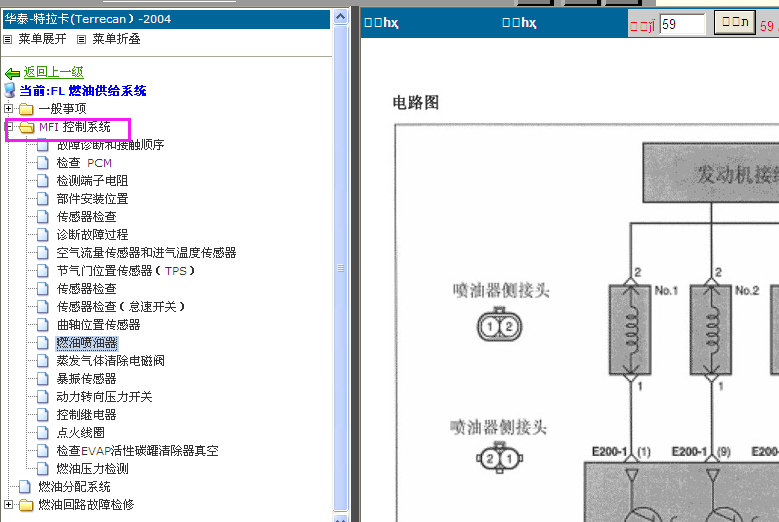779x522 pixels.
Task: Click the scroll-up arrow of tree scrollbar
Action: point(340,16)
